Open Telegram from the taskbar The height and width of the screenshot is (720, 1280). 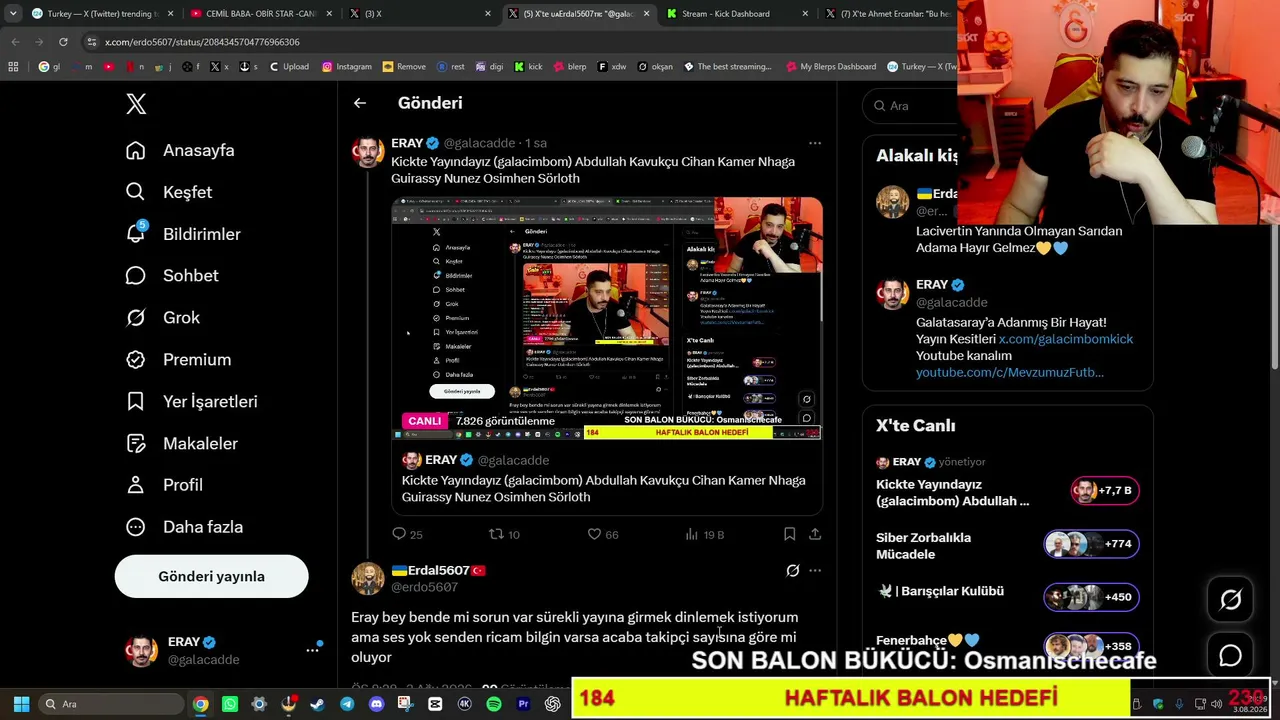[347, 704]
